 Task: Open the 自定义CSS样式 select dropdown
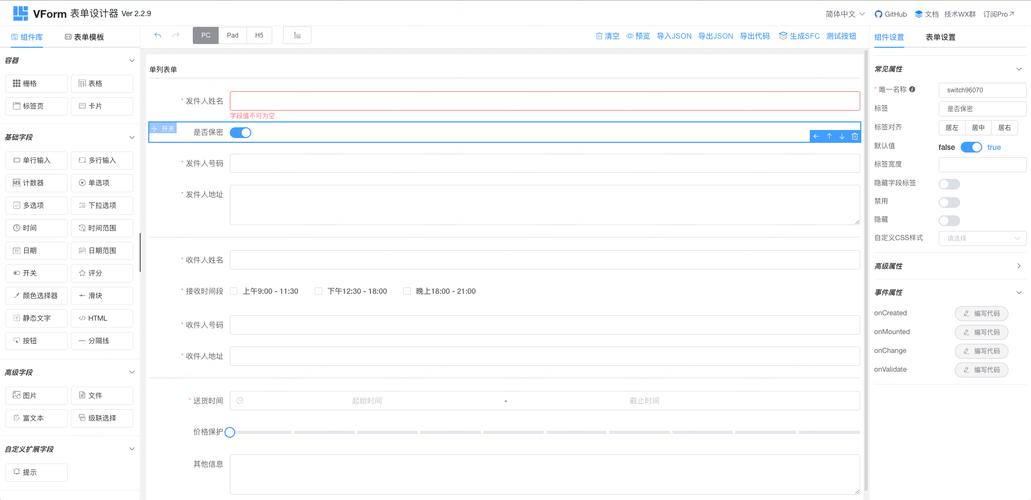[x=982, y=238]
